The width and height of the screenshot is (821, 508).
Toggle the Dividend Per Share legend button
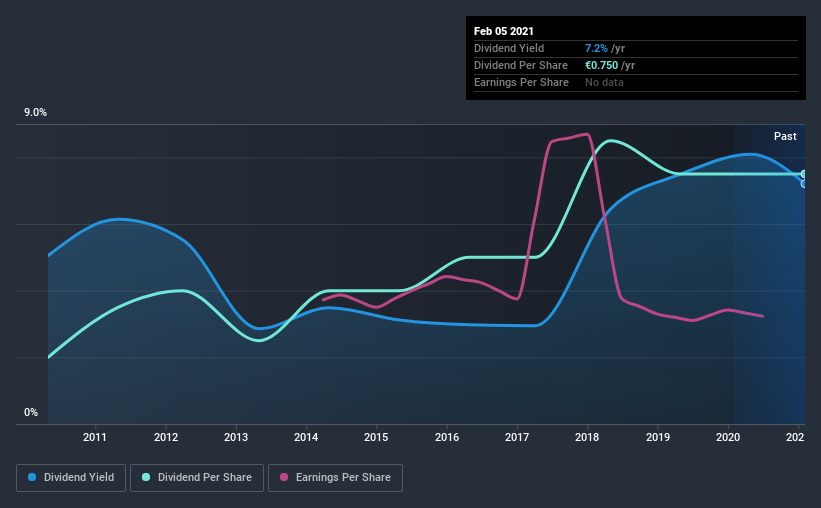point(197,478)
